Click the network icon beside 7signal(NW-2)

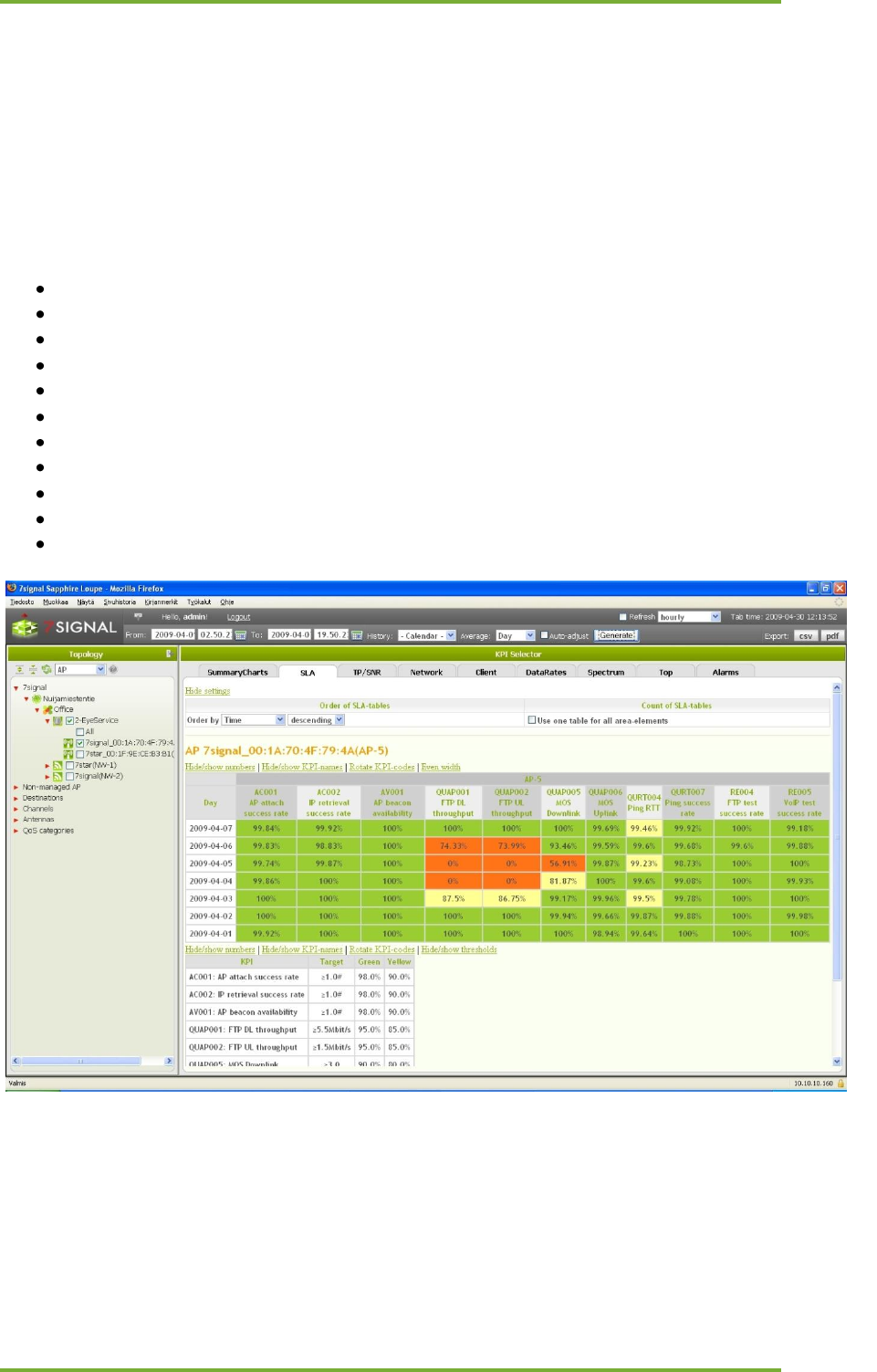[58, 776]
